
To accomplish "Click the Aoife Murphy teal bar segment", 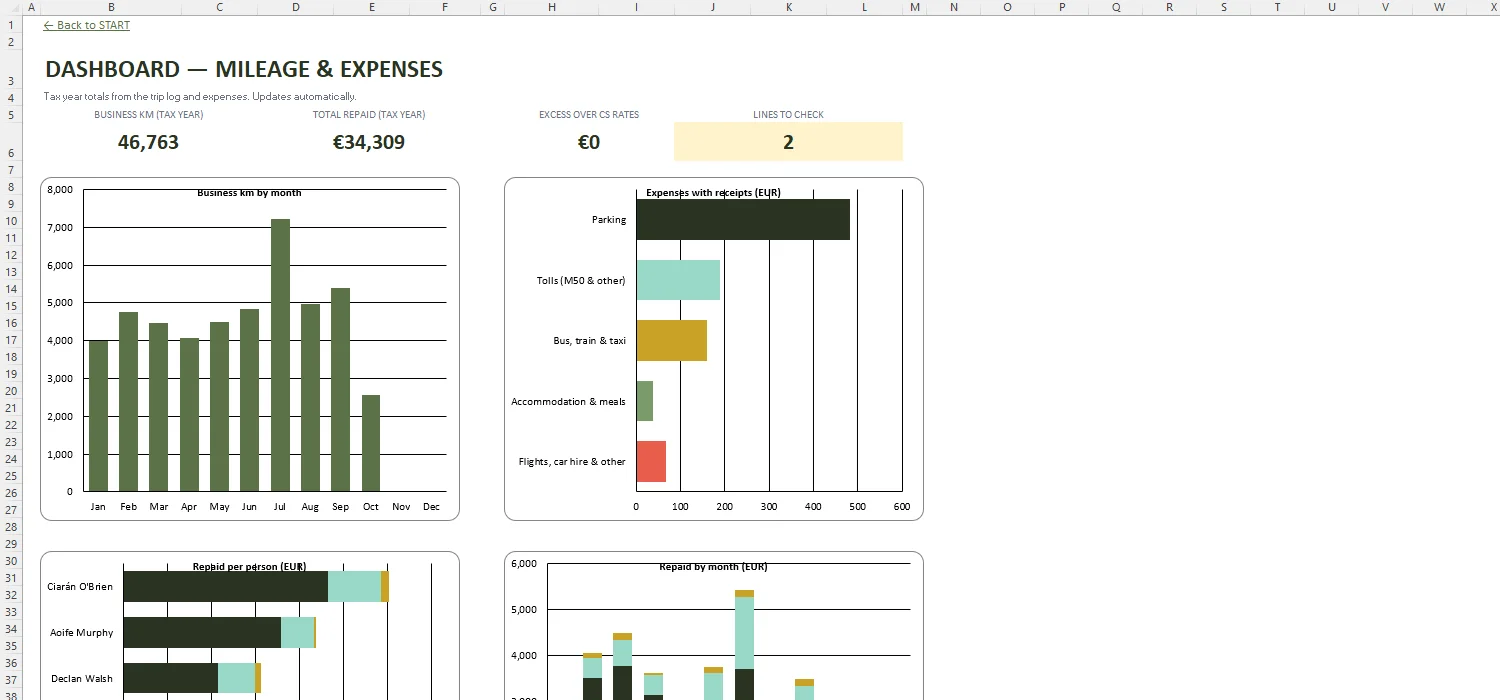I will click(297, 632).
